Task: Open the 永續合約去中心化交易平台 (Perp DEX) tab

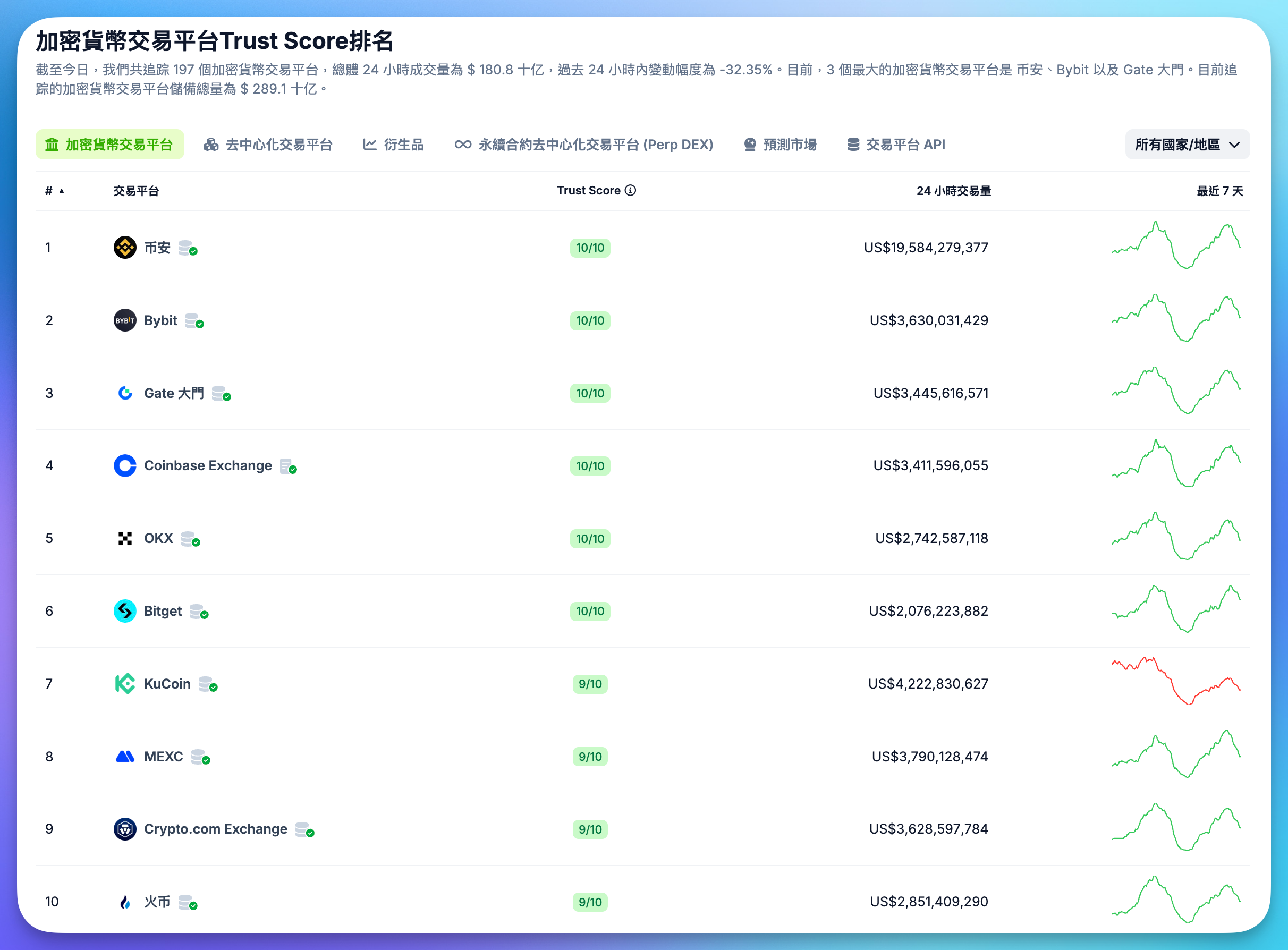Action: point(583,145)
